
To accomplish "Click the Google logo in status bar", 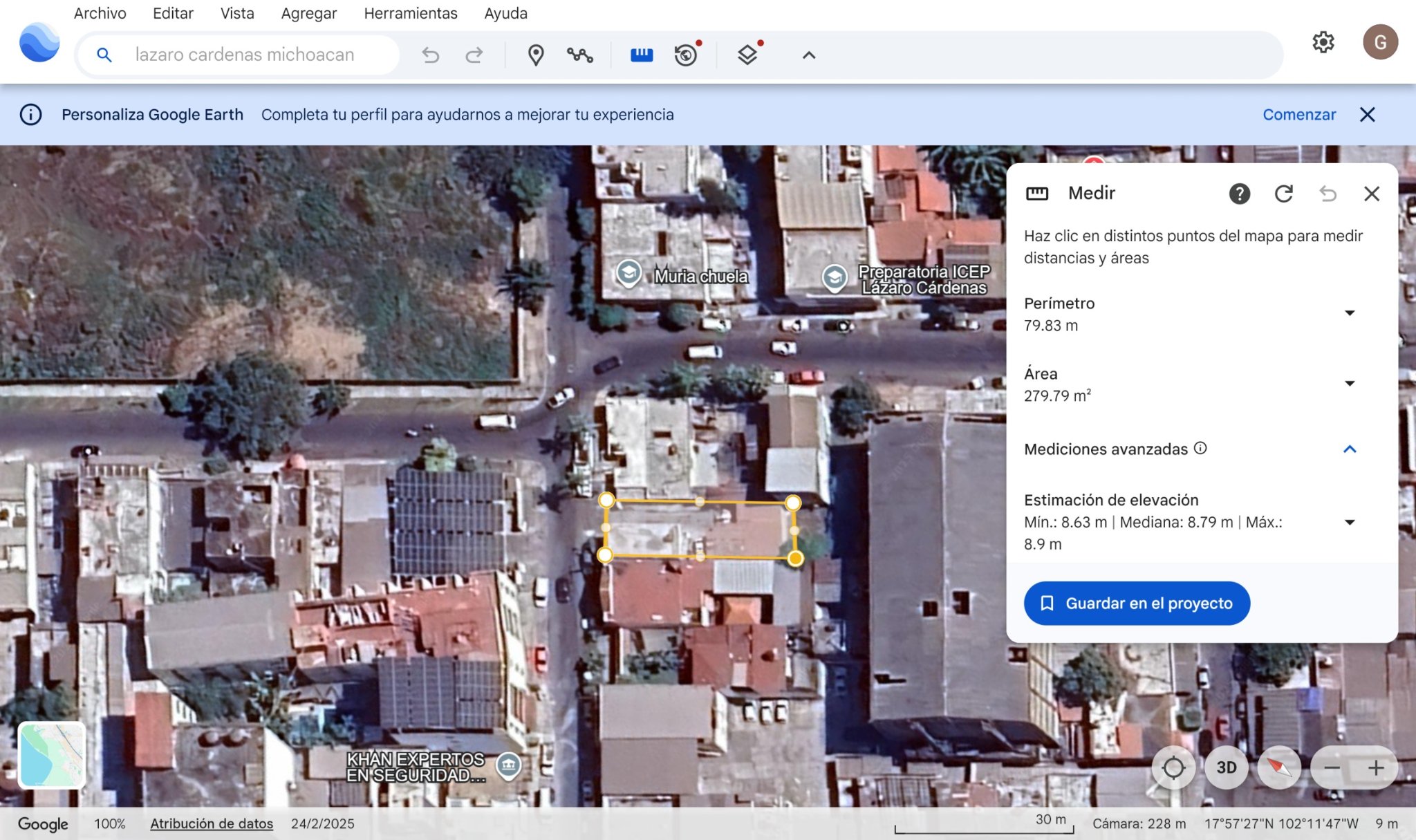I will [43, 824].
